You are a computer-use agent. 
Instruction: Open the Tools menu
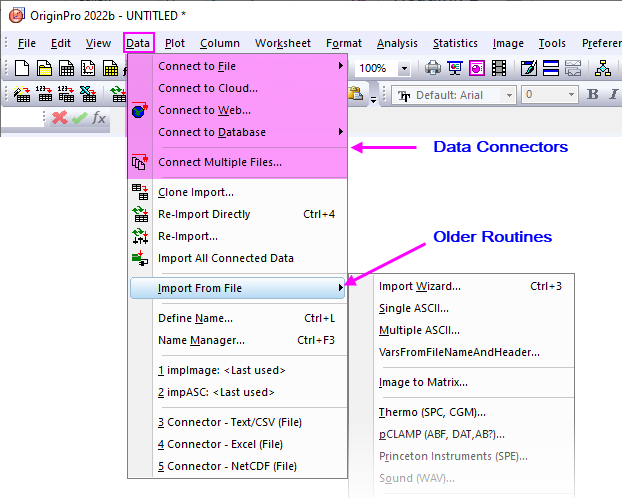[552, 43]
